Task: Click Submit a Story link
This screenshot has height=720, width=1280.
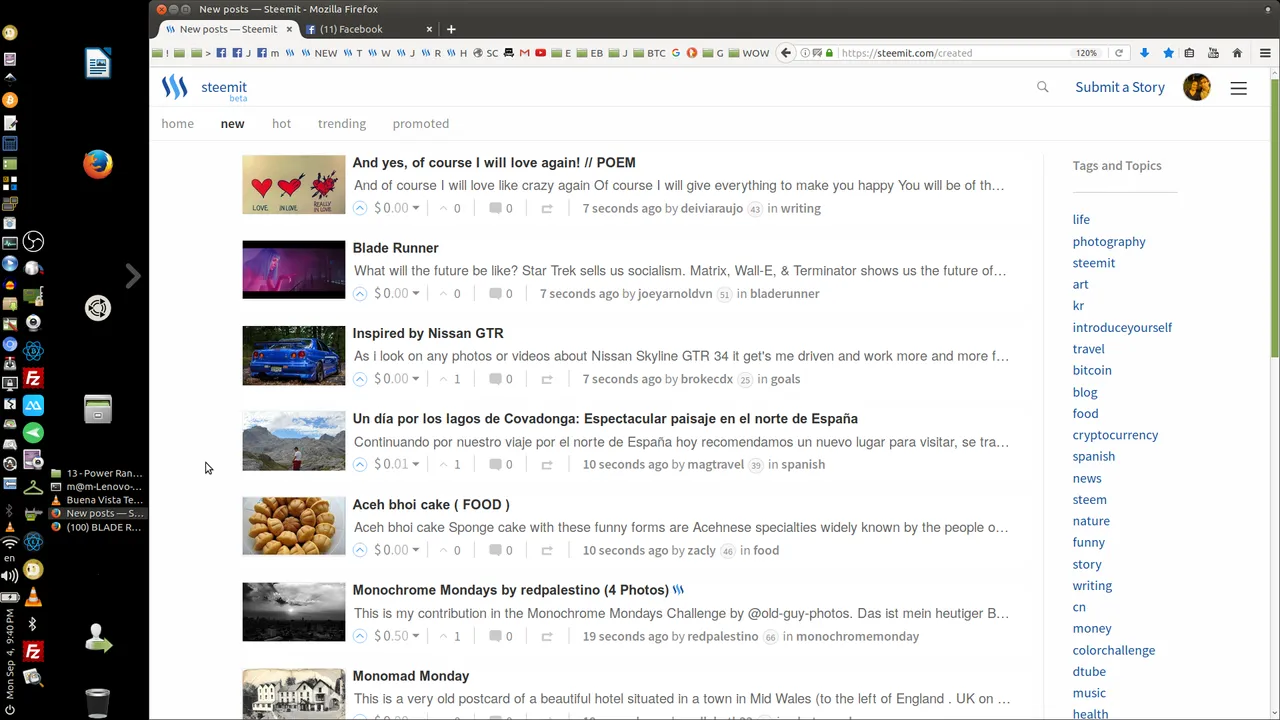Action: 1120,87
